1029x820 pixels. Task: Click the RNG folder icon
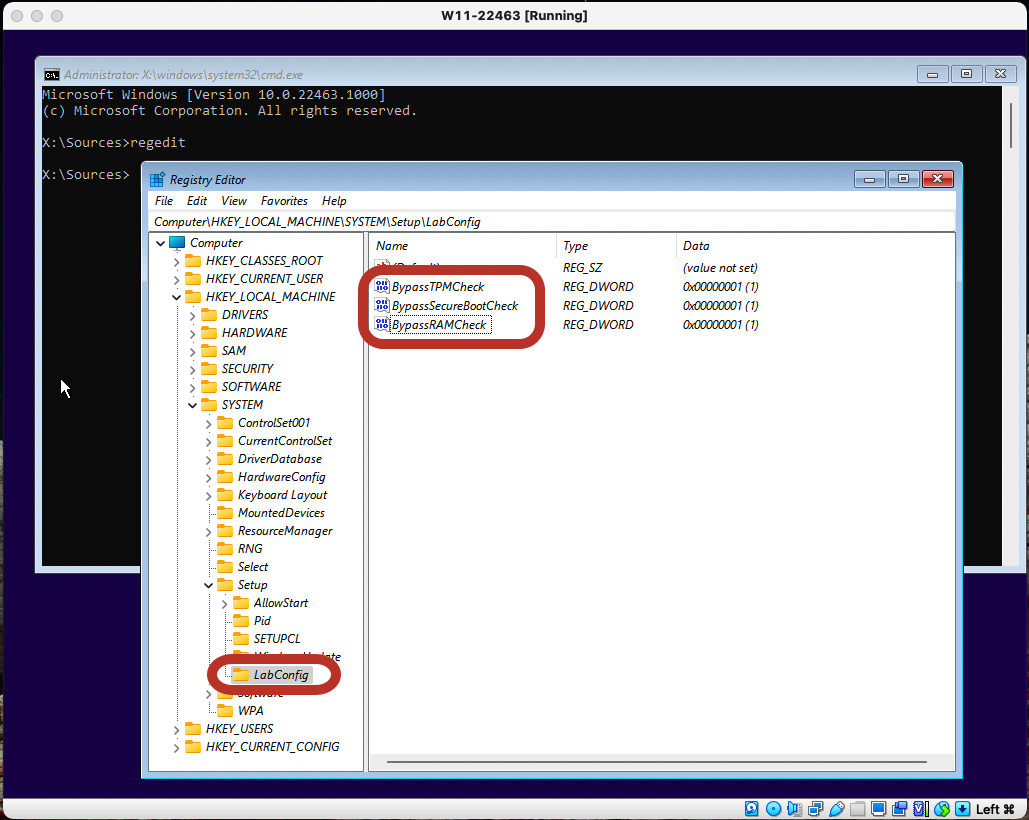[x=225, y=548]
